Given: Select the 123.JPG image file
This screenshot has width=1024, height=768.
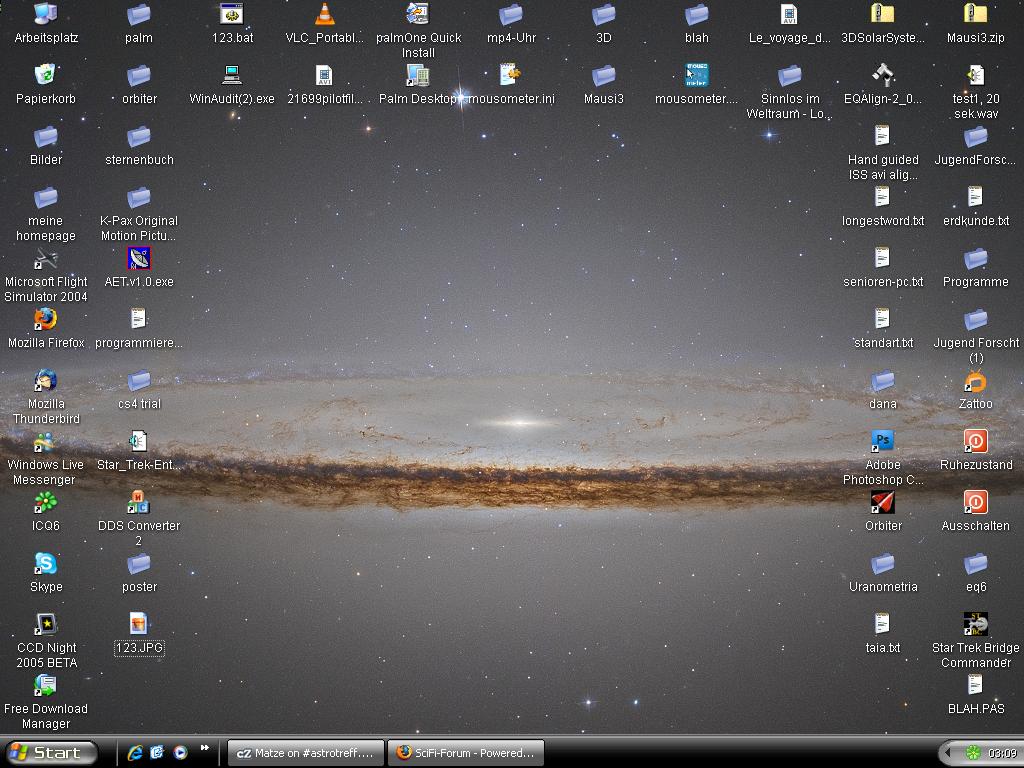Looking at the screenshot, I should pyautogui.click(x=139, y=625).
